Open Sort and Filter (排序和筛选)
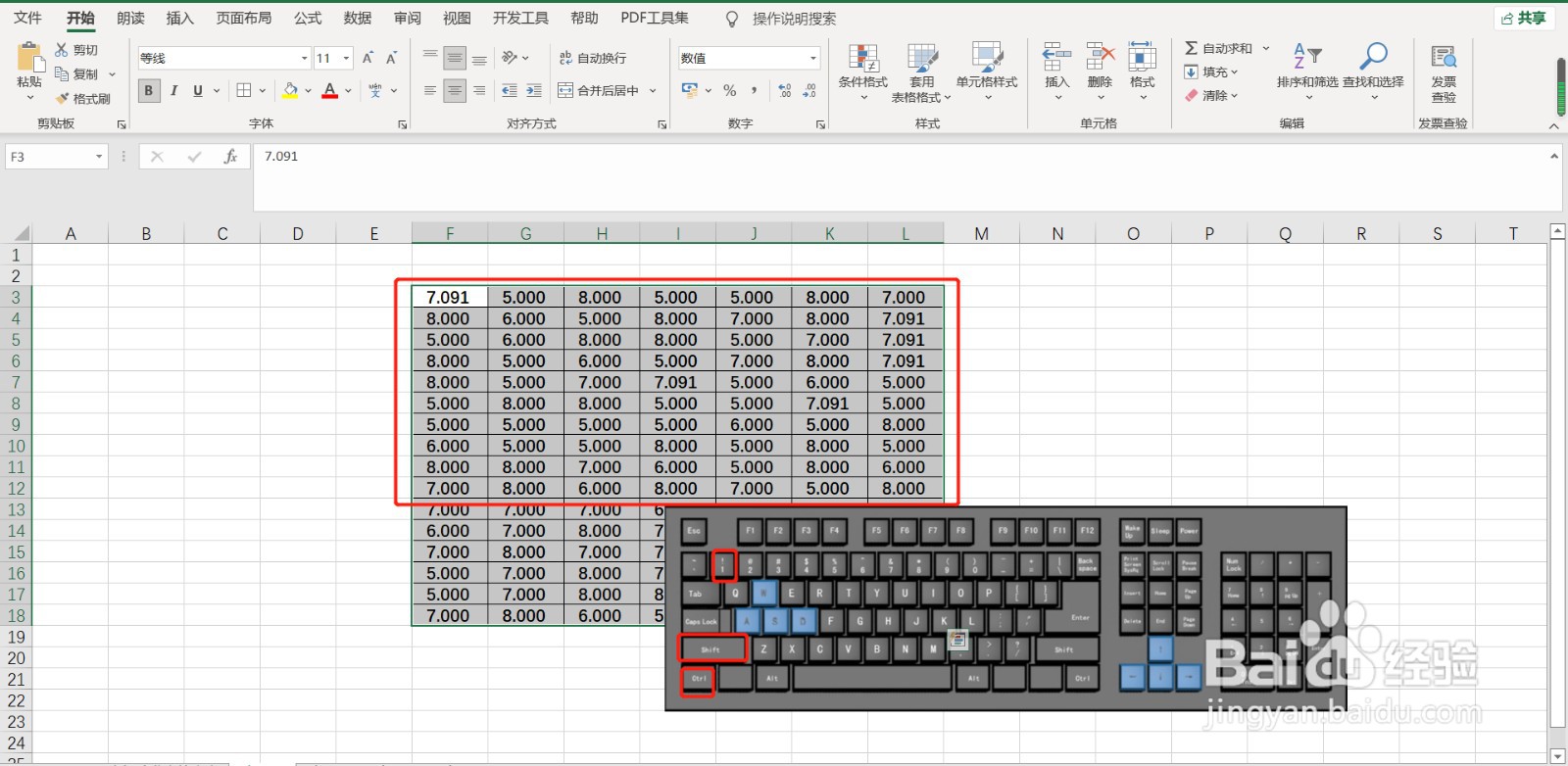The image size is (1568, 766). [x=1307, y=71]
